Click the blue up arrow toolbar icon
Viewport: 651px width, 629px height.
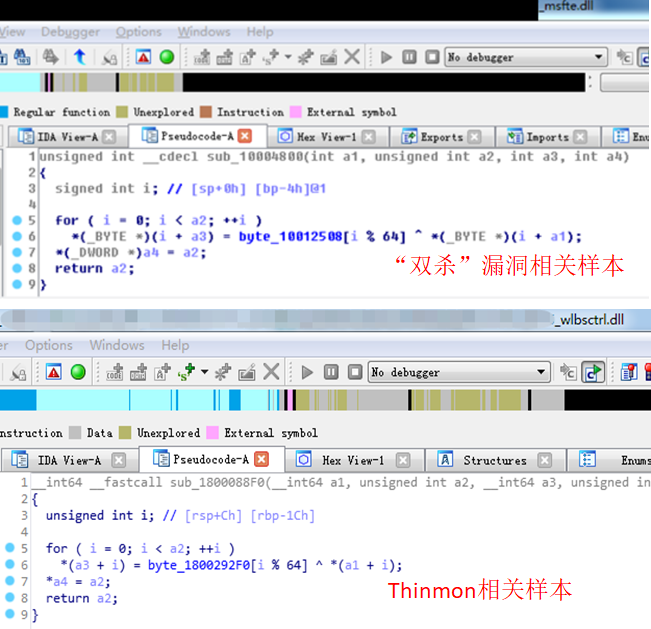point(79,57)
